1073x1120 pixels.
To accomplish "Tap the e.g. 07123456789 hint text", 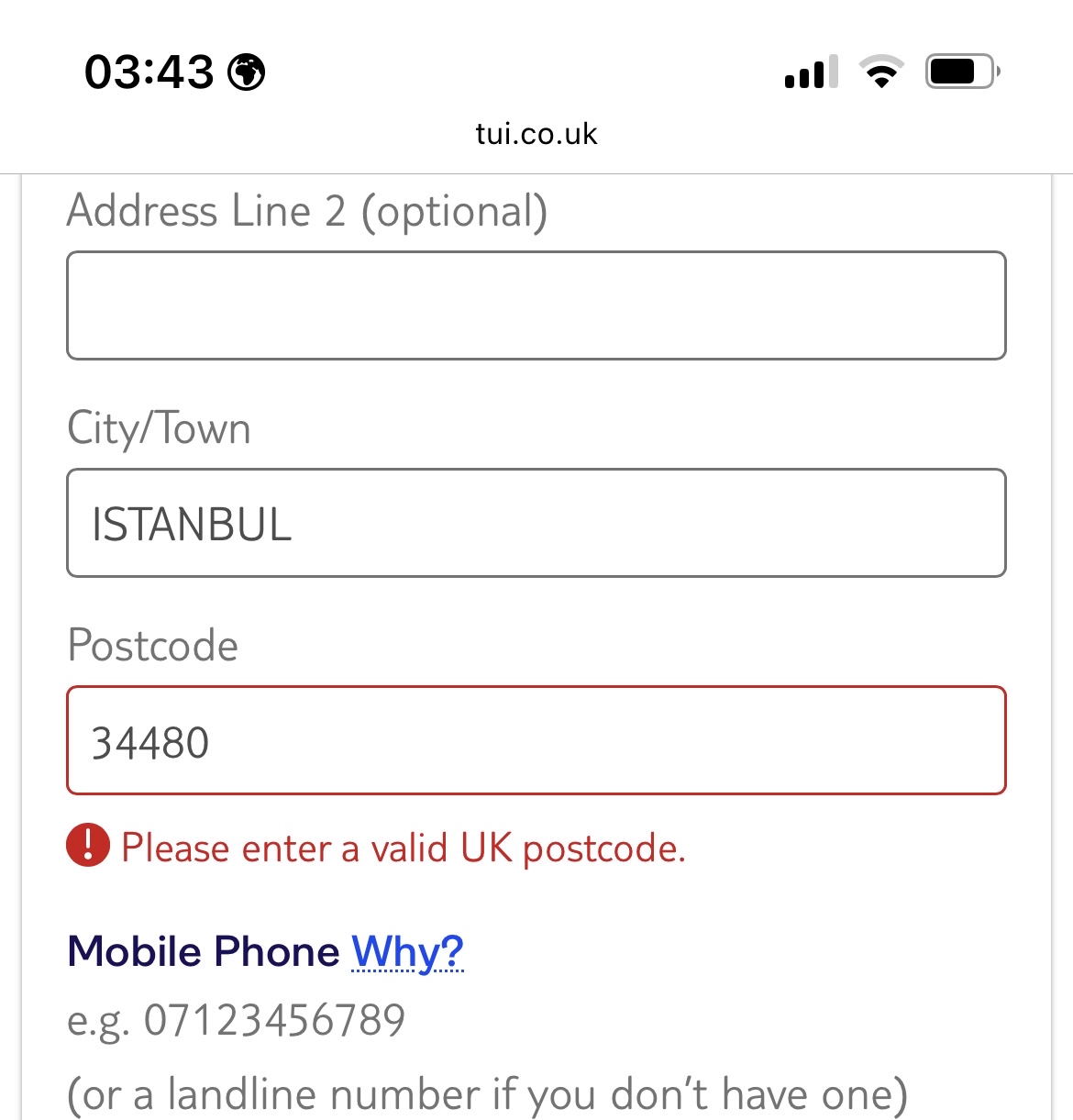I will (236, 1022).
